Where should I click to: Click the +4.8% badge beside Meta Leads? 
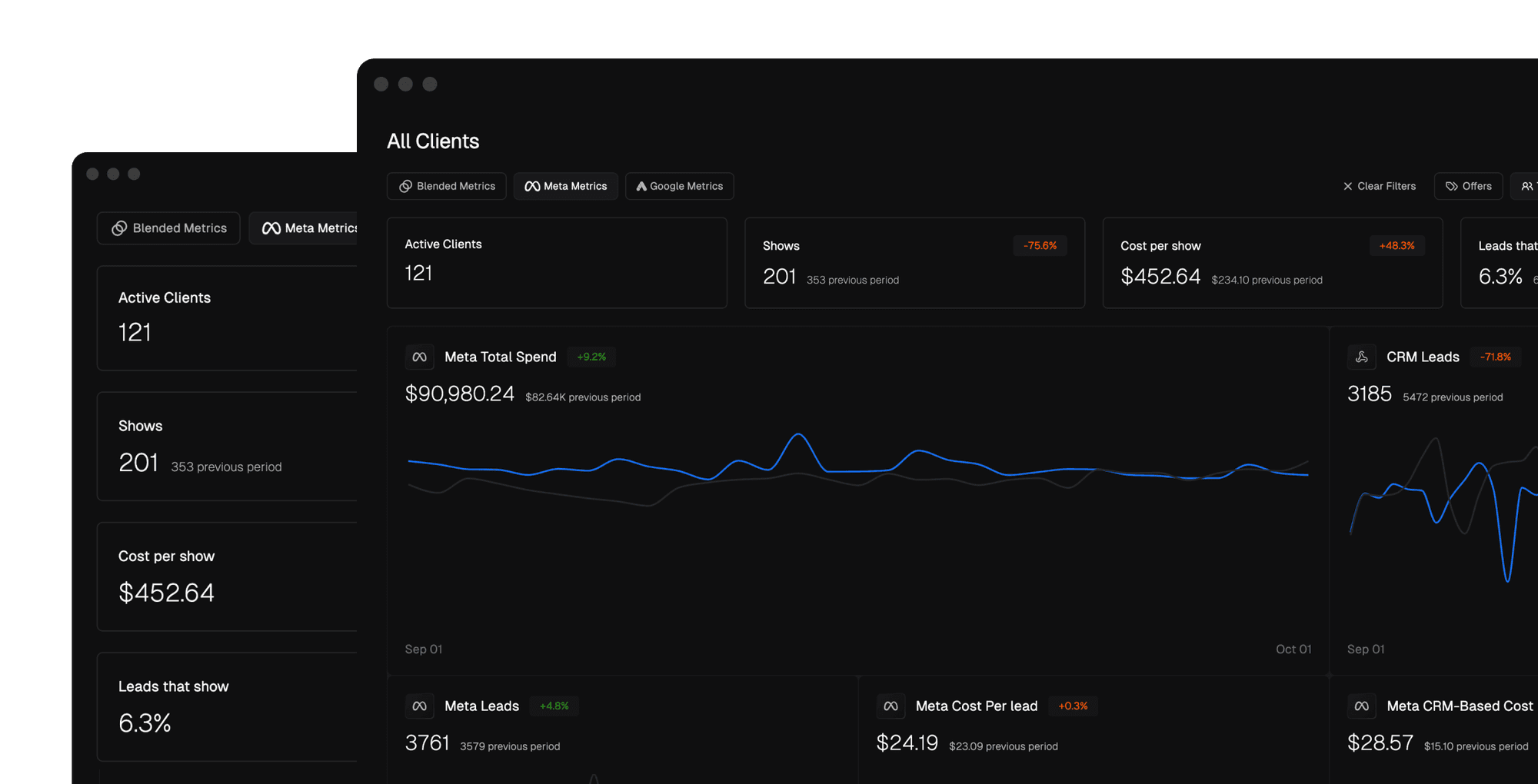coord(554,706)
